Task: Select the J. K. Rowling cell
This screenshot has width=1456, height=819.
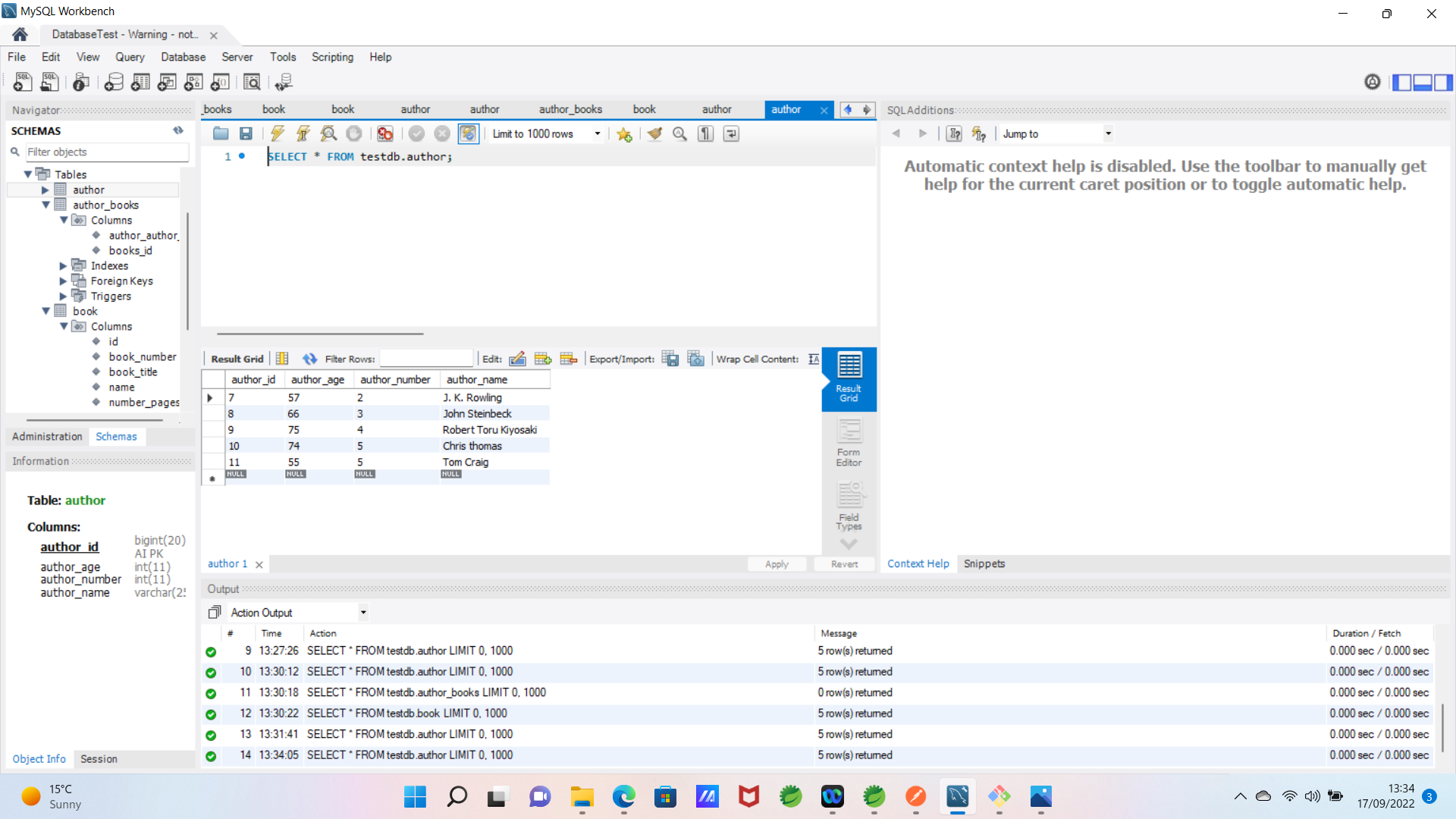Action: 494,397
